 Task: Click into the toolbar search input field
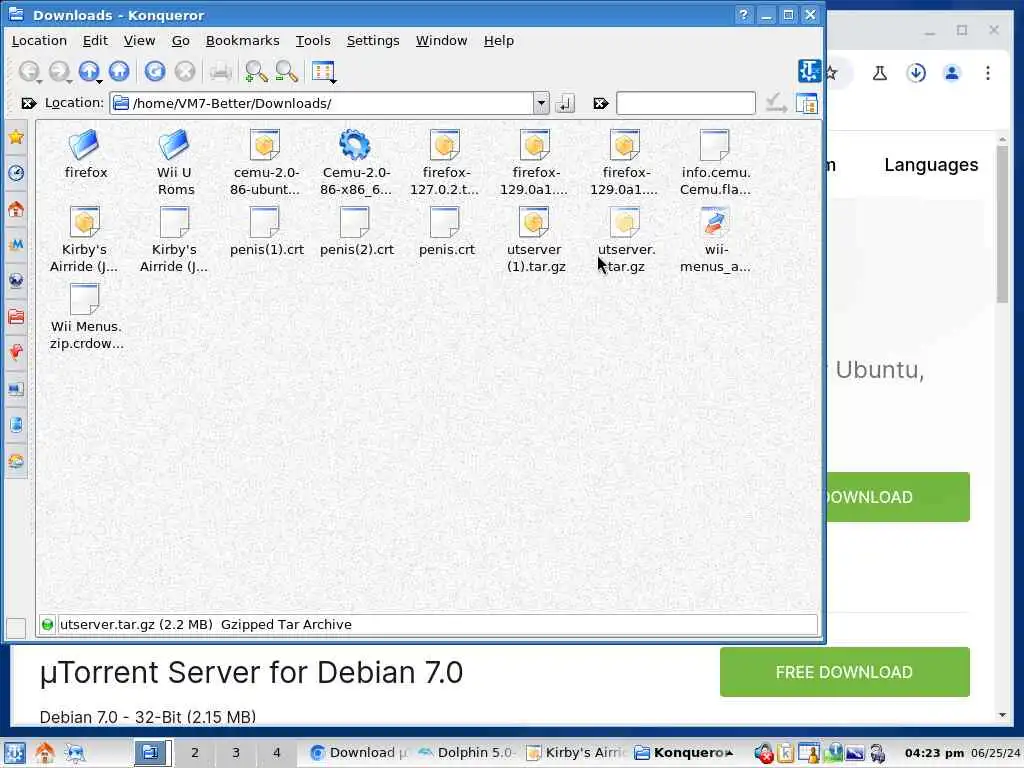(686, 103)
